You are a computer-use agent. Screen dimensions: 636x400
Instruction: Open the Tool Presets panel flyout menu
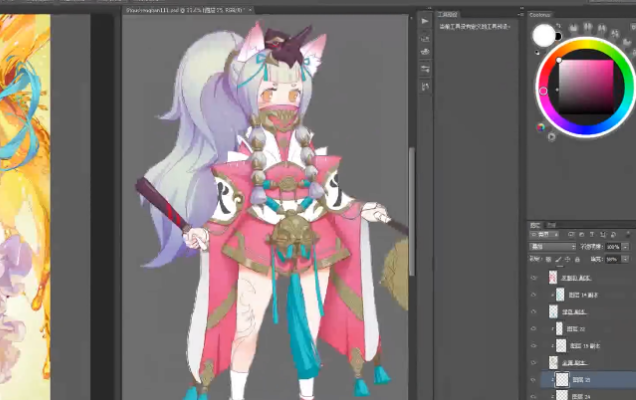tap(520, 15)
